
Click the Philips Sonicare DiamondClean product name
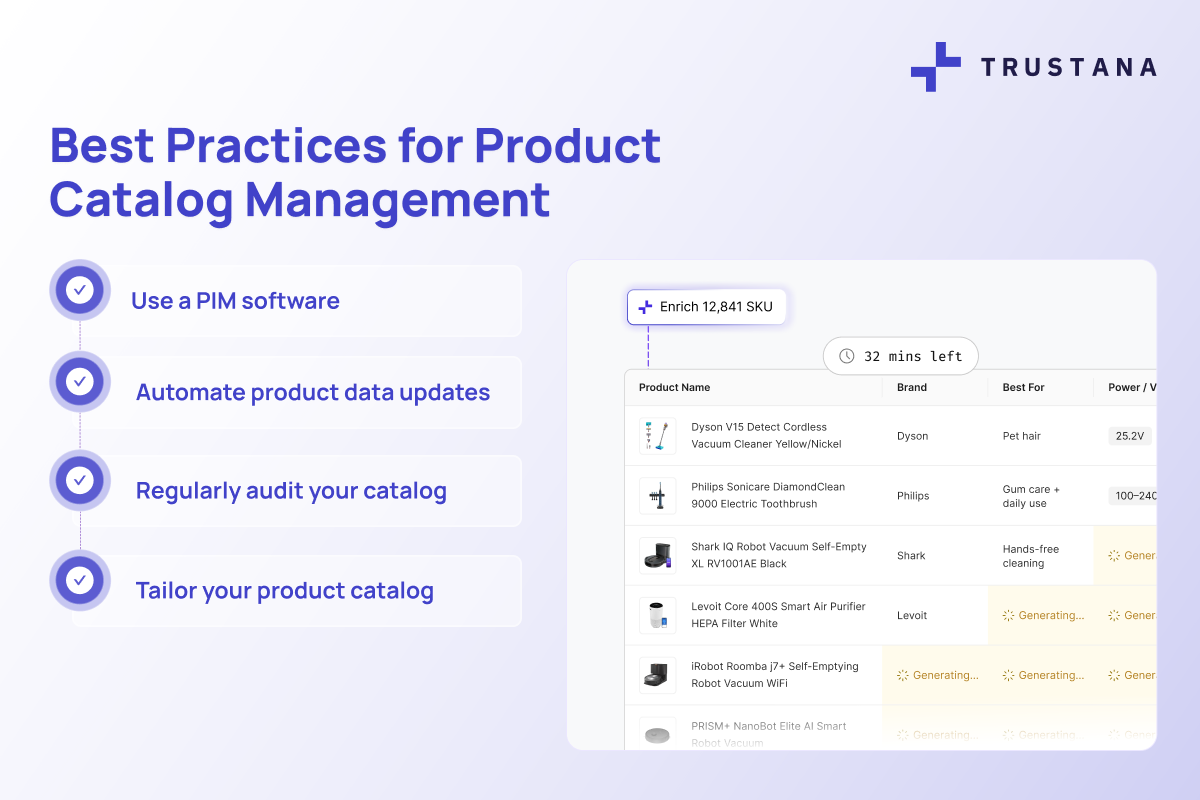coord(768,495)
